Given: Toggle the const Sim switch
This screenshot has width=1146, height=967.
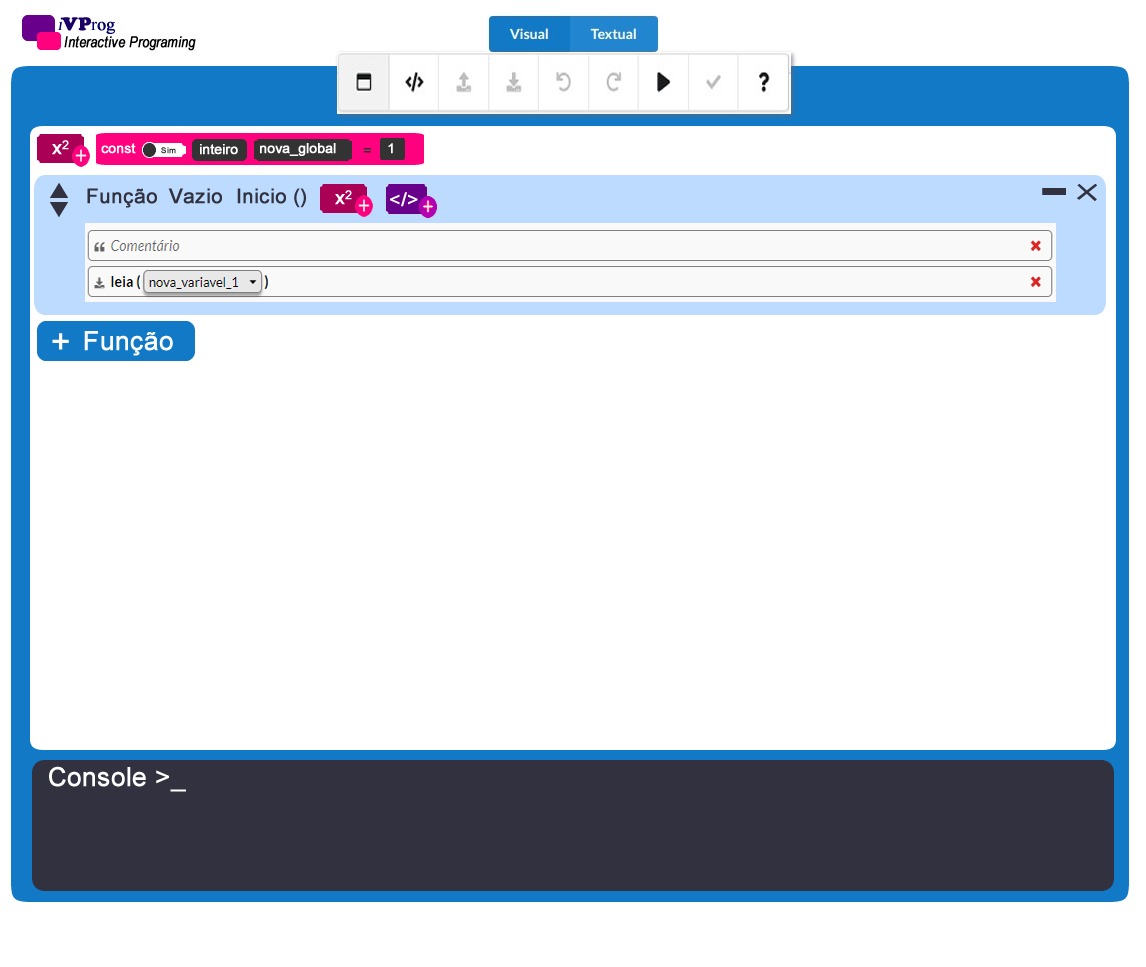Looking at the screenshot, I should 163,150.
